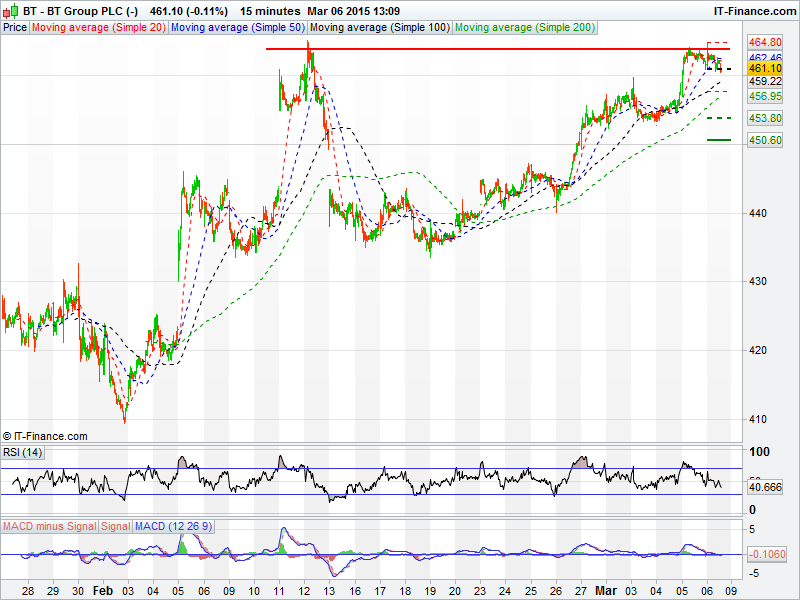Click the Mar month label on time axis

(608, 591)
